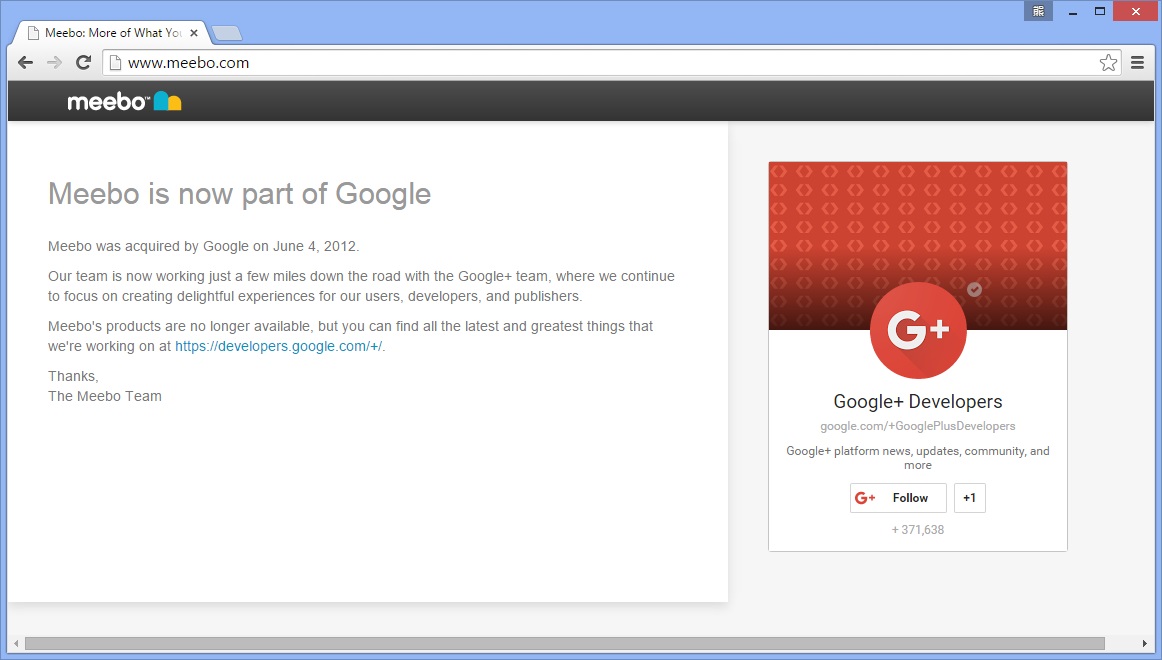This screenshot has width=1162, height=660.
Task: Minimize the Chrome window
Action: (1072, 11)
